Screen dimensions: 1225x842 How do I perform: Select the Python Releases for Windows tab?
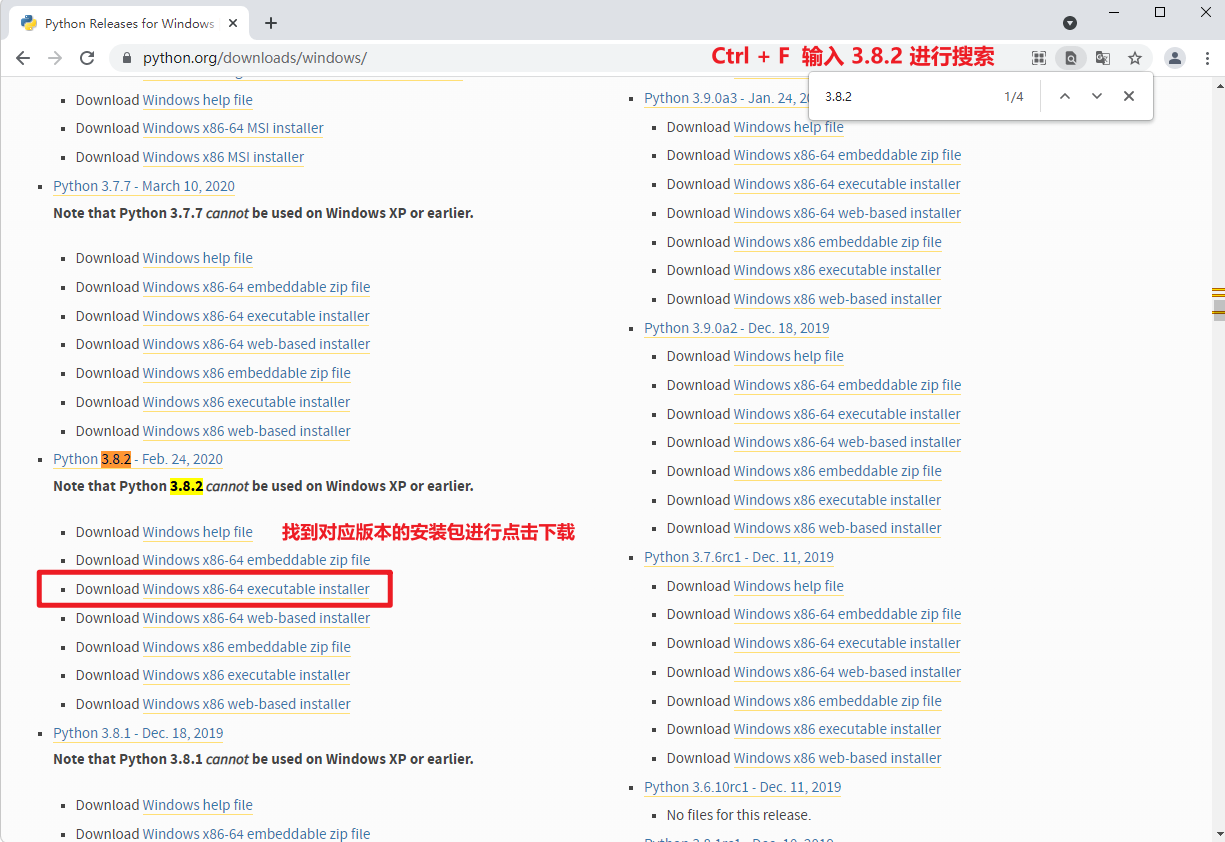[128, 23]
